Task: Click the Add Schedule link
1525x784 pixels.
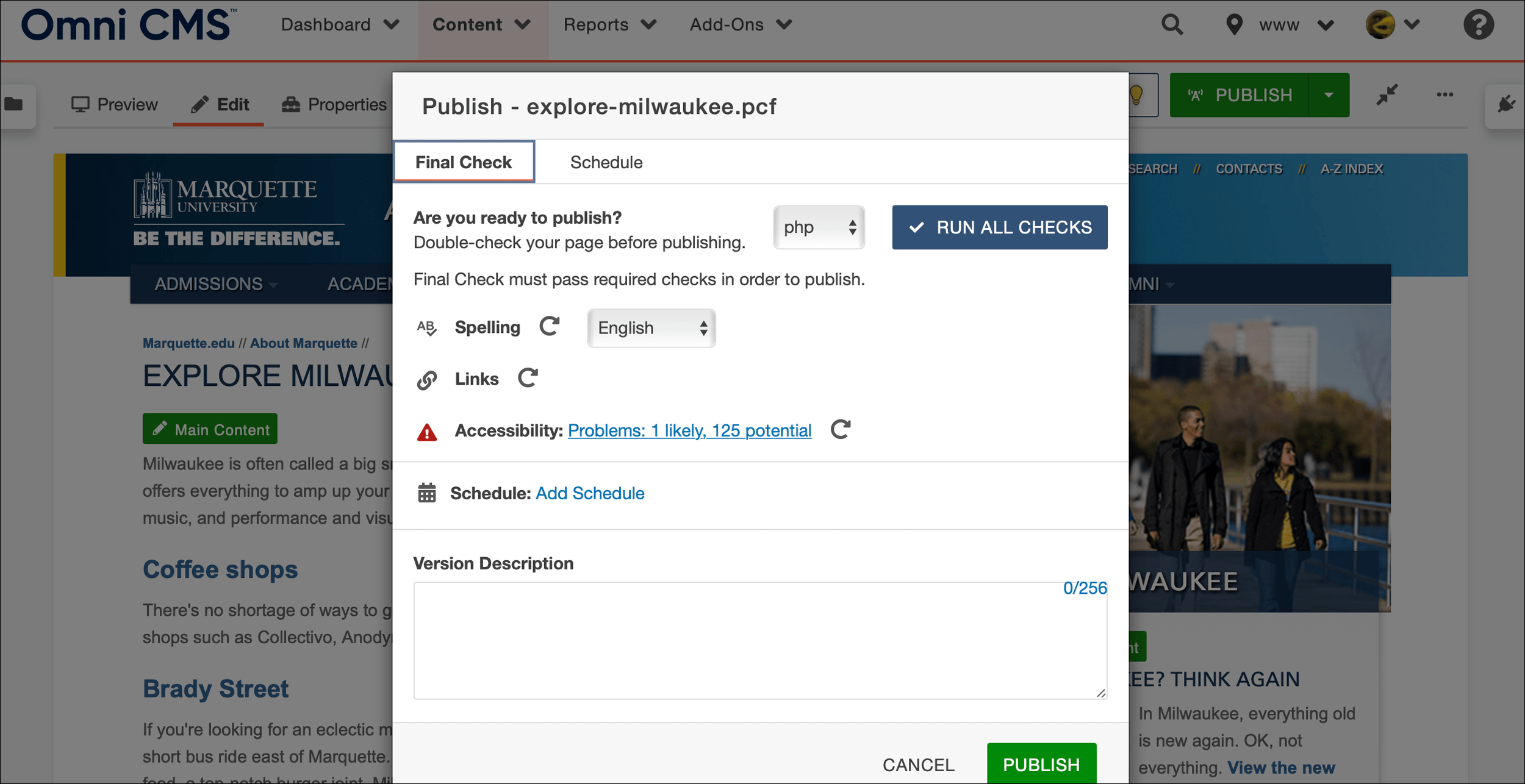Action: pyautogui.click(x=590, y=493)
